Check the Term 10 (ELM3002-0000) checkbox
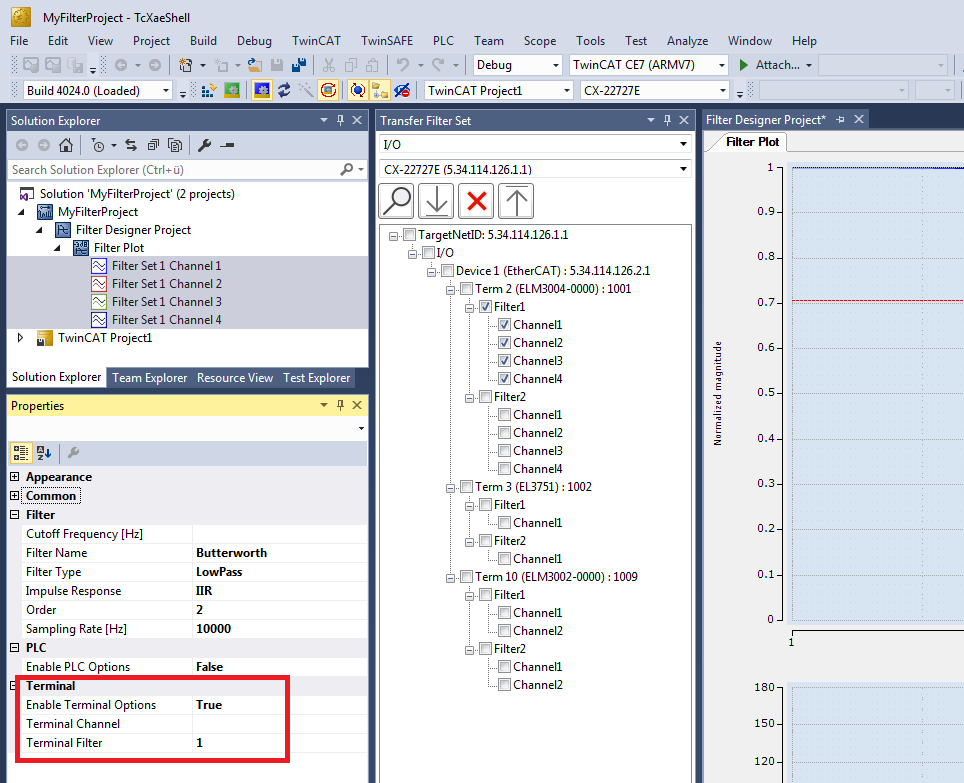 (467, 576)
